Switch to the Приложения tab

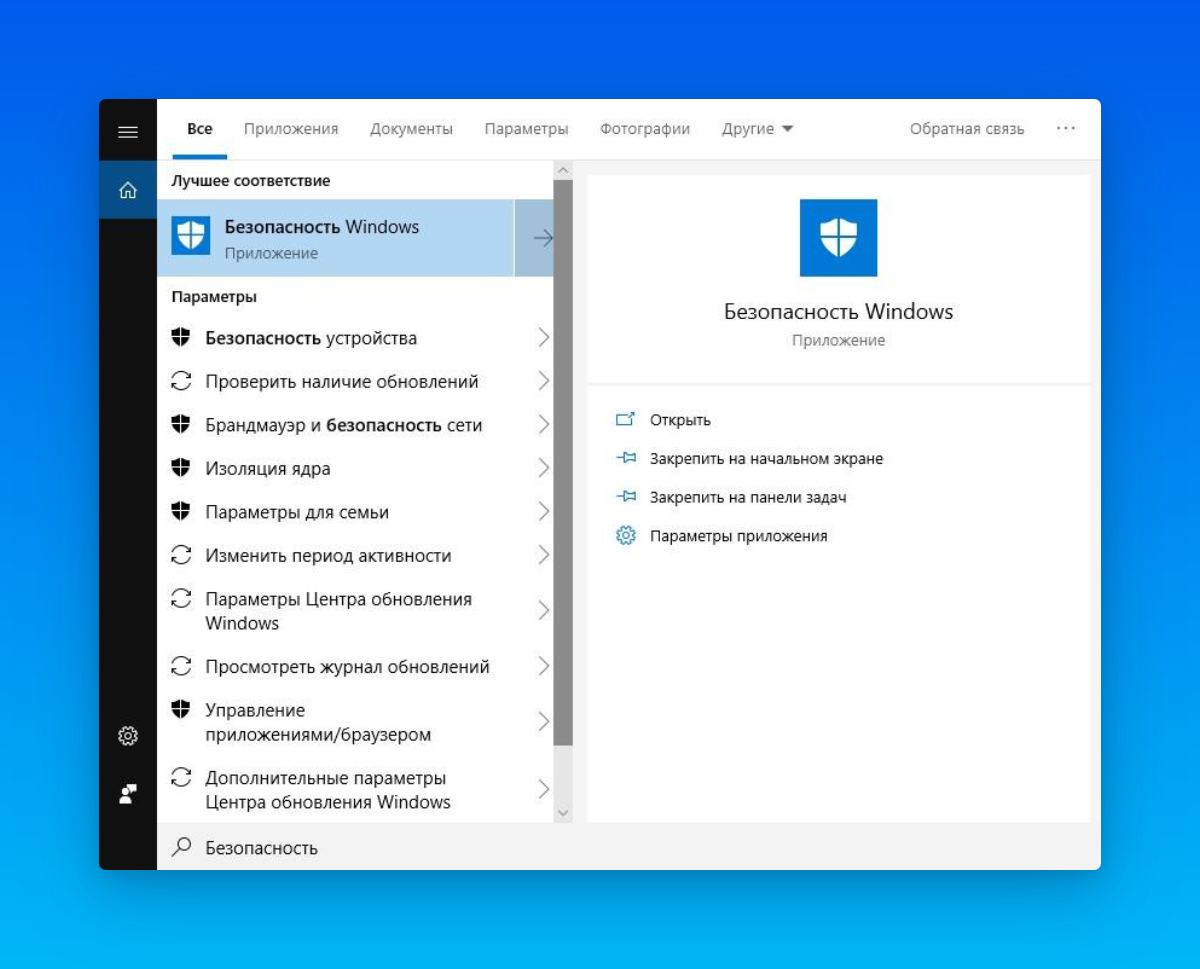[291, 129]
